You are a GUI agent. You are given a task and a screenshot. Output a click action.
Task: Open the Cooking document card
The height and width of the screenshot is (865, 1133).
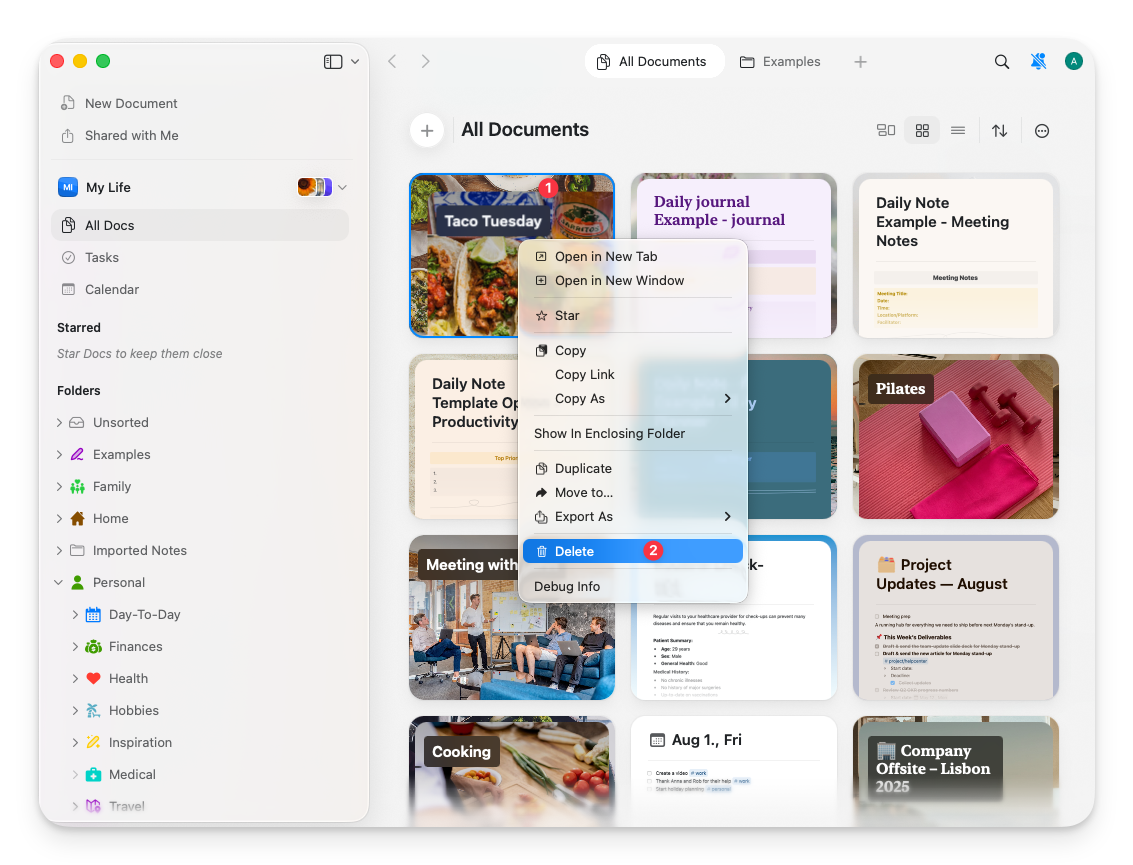pyautogui.click(x=512, y=770)
